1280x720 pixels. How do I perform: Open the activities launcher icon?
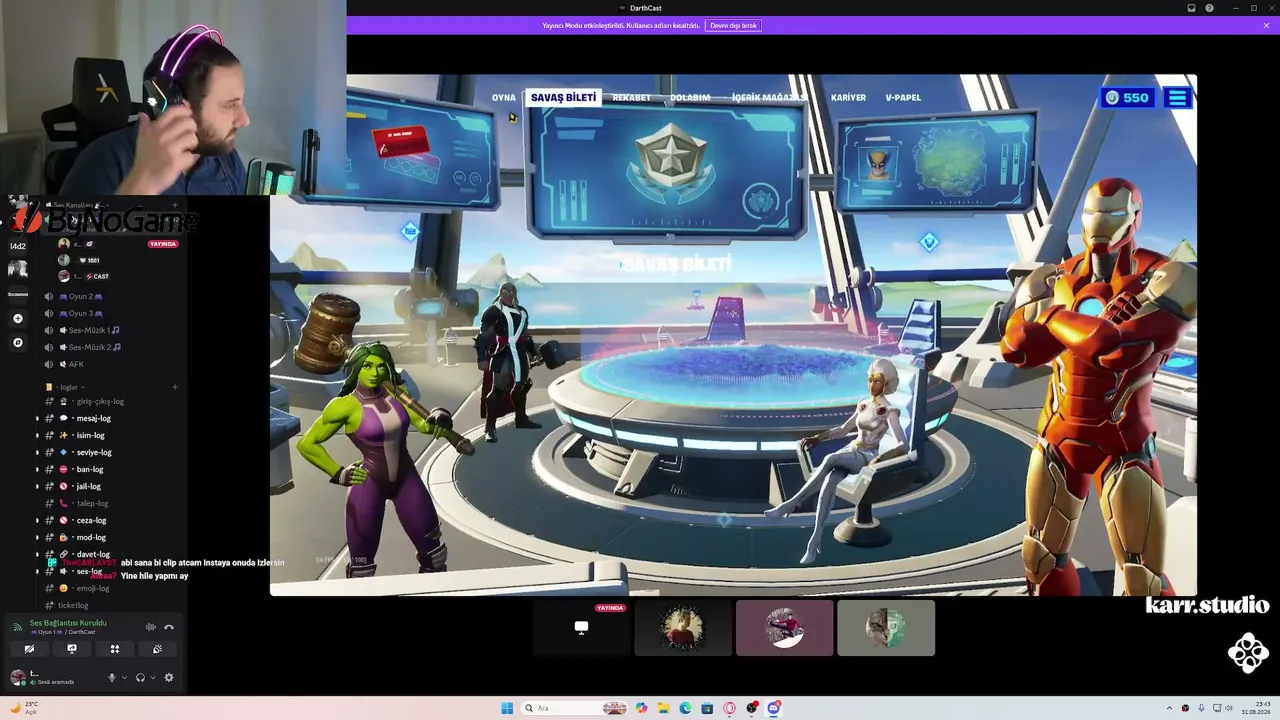pyautogui.click(x=115, y=649)
